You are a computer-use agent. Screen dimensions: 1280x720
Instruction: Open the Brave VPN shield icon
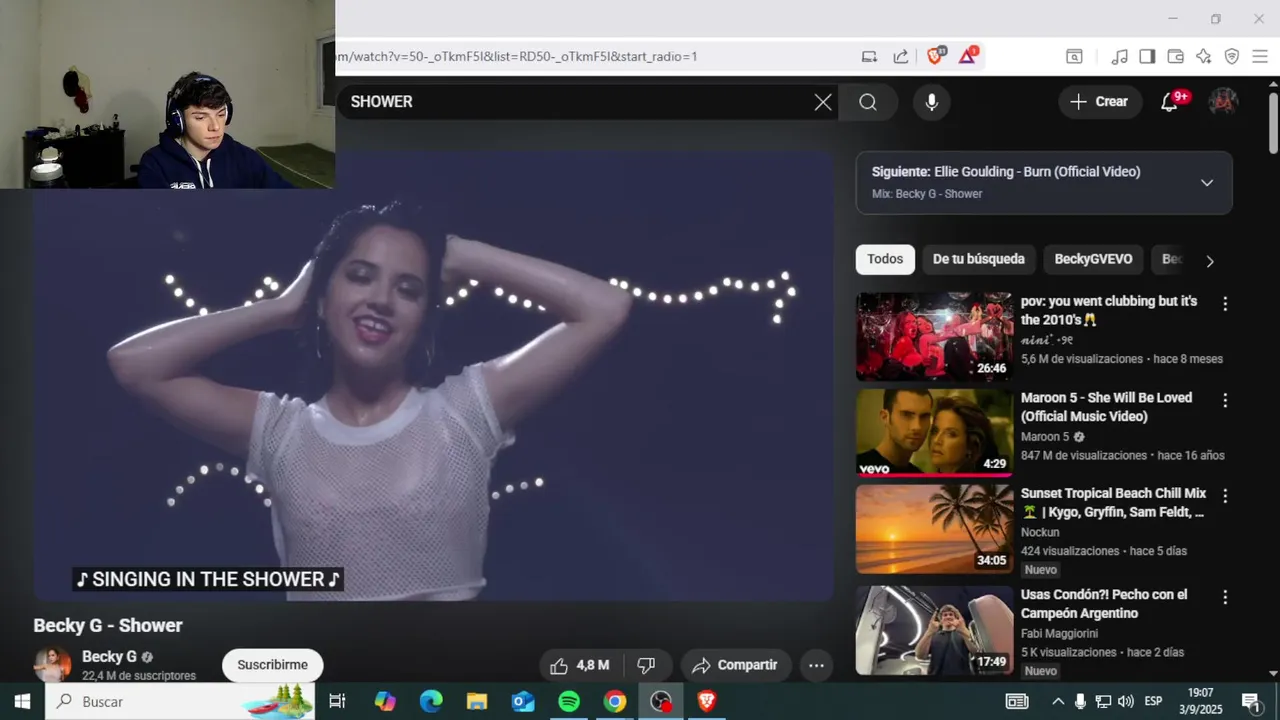[x=1232, y=57]
